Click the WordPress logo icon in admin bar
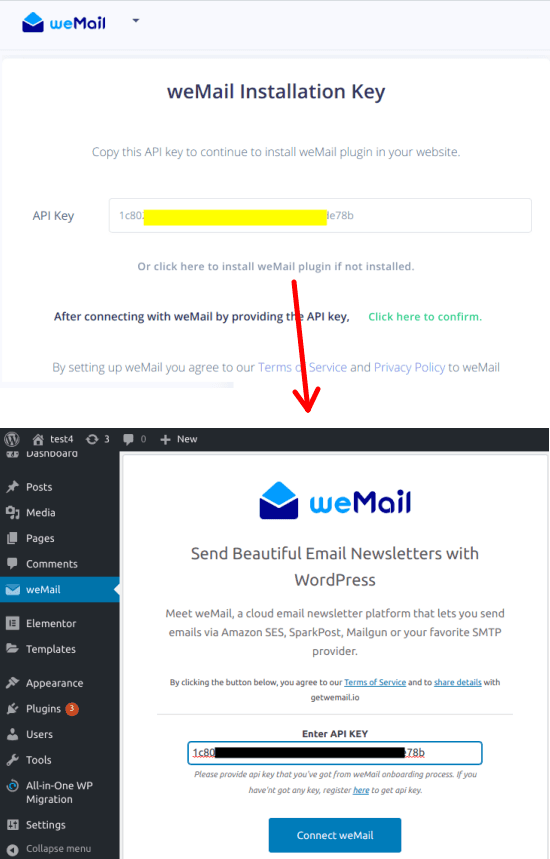This screenshot has width=550, height=859. 12,439
